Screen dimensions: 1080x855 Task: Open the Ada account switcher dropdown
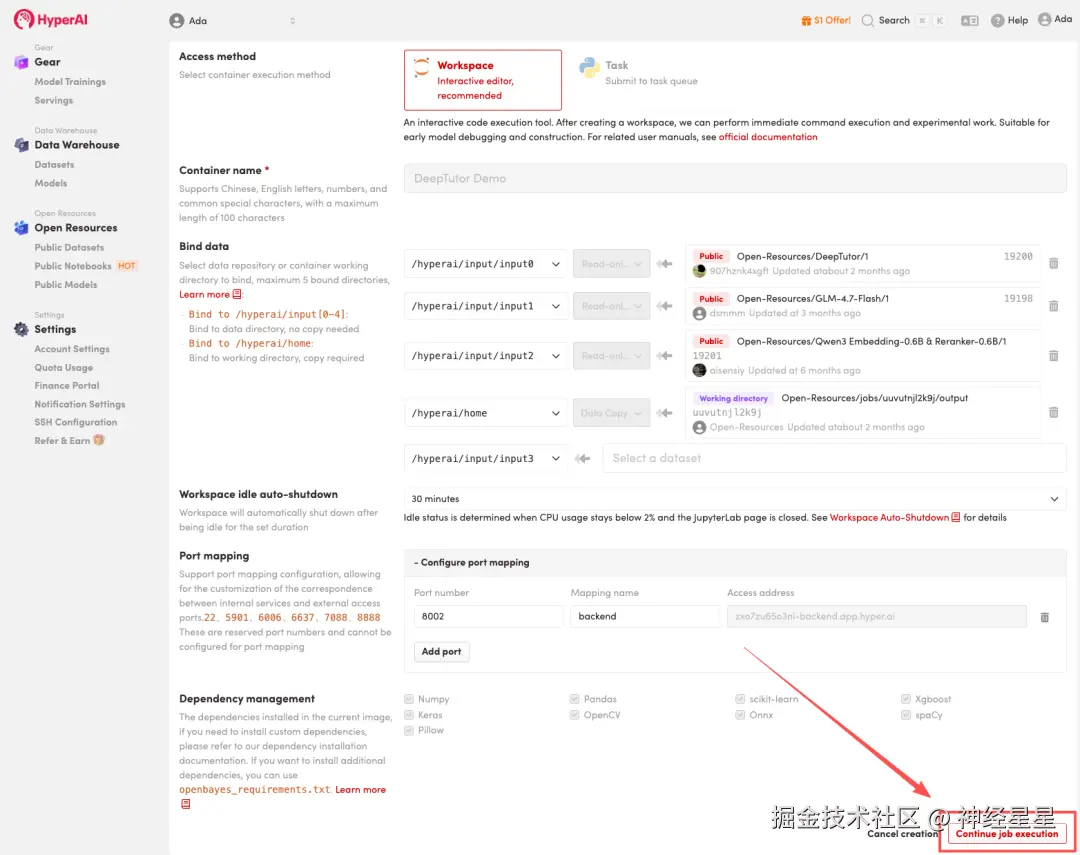pos(233,21)
